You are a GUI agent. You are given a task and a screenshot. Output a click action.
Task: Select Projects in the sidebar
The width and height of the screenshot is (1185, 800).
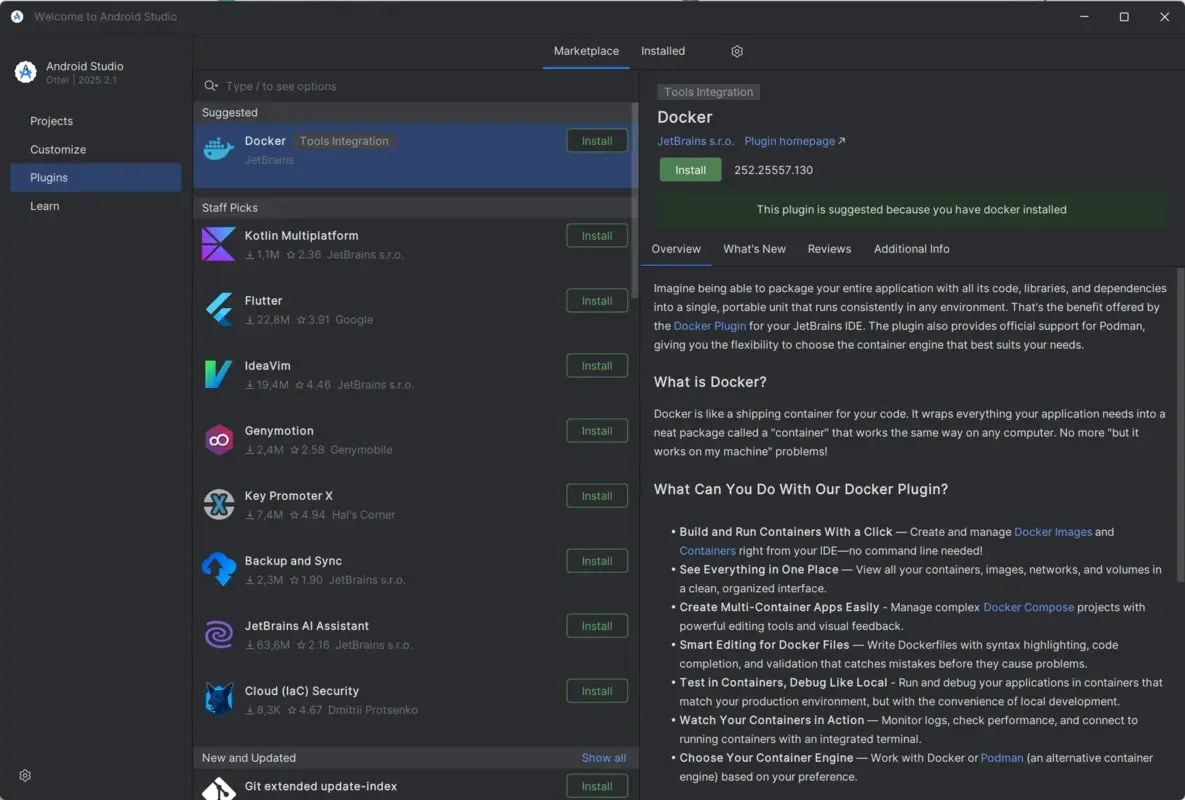click(51, 120)
